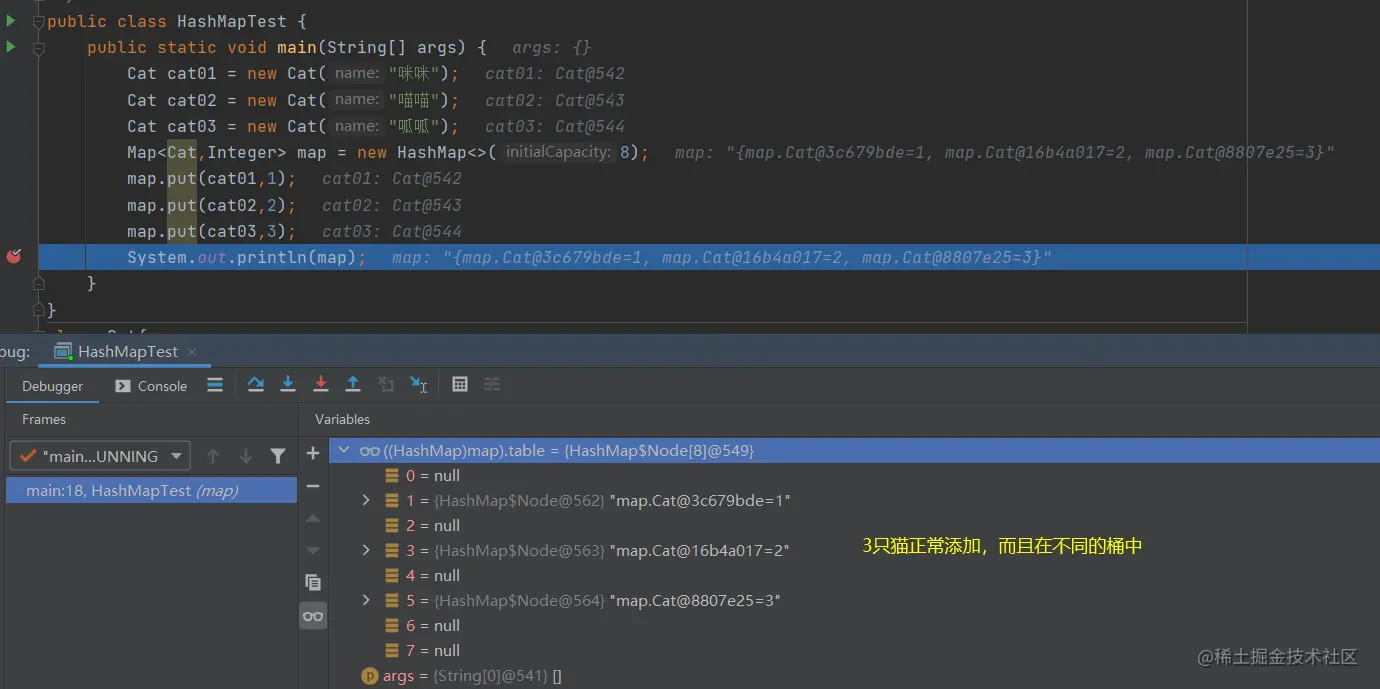The height and width of the screenshot is (689, 1380).
Task: Expand table entry 3 HashMap$Node@563
Action: coord(366,550)
